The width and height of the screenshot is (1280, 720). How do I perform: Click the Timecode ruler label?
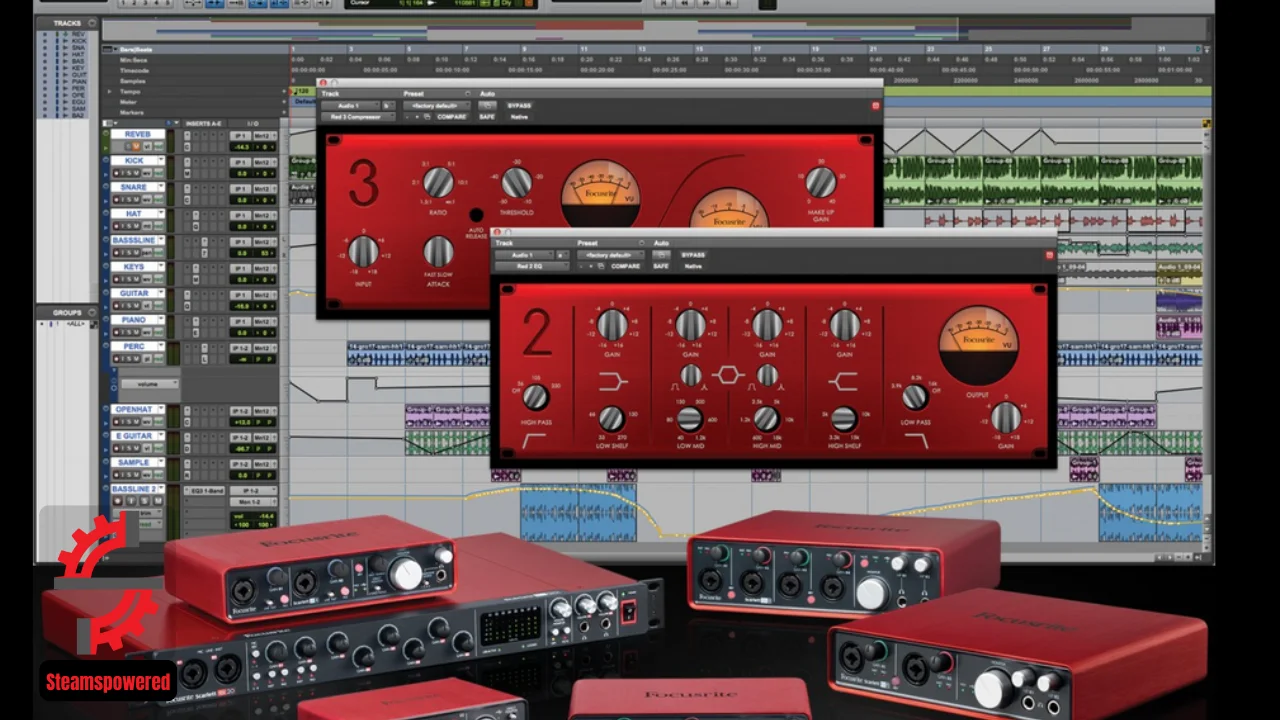(x=133, y=70)
